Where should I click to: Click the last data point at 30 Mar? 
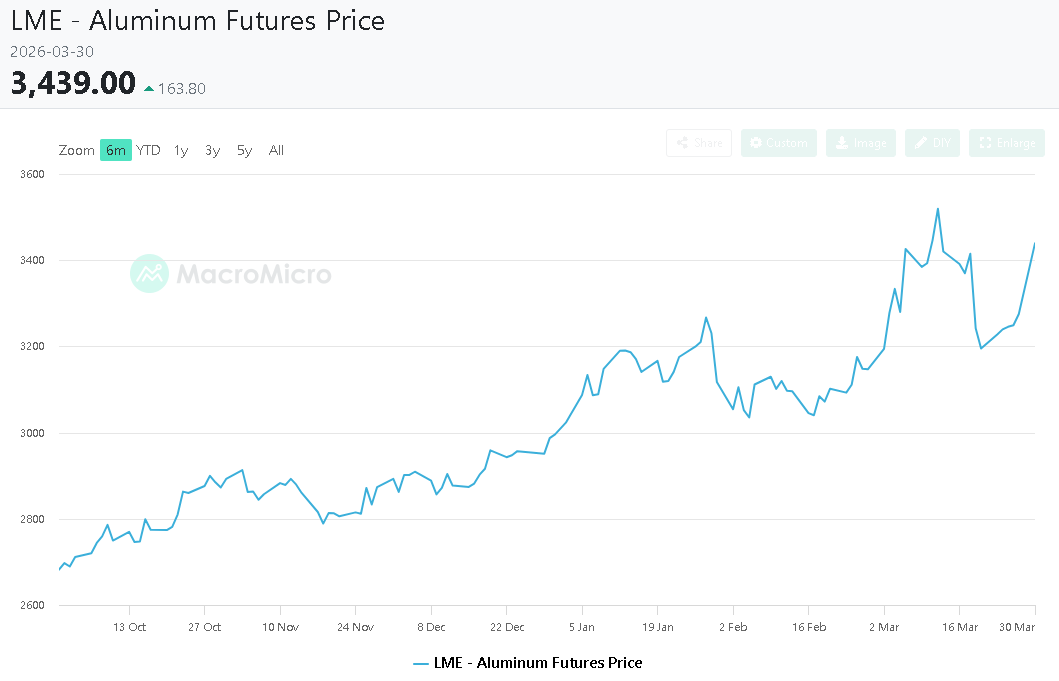point(1034,244)
